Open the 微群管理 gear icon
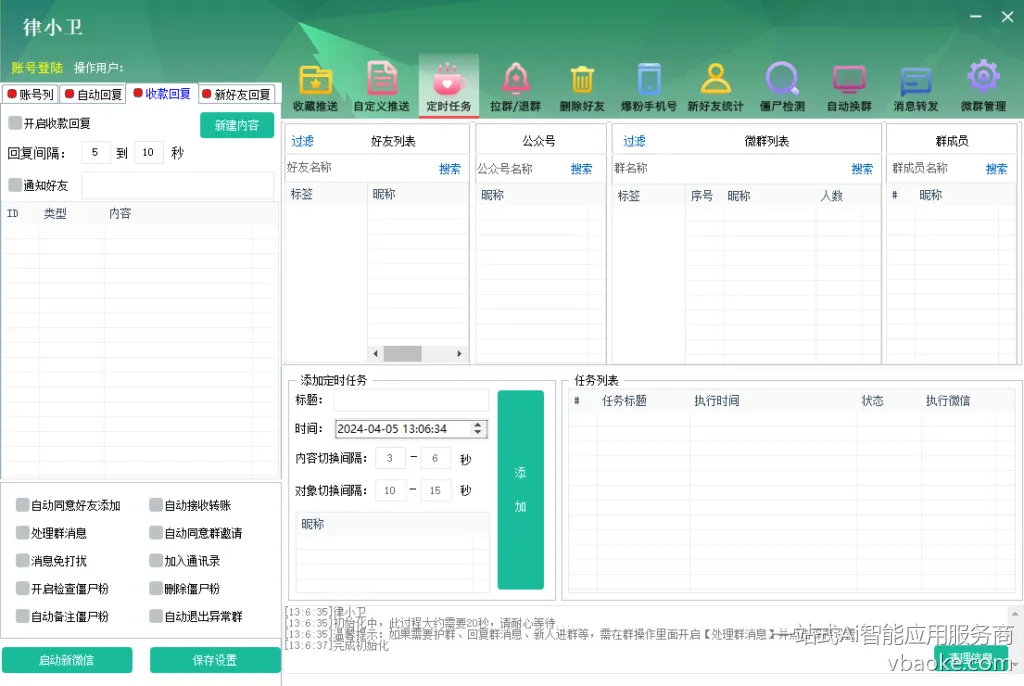 pyautogui.click(x=983, y=88)
